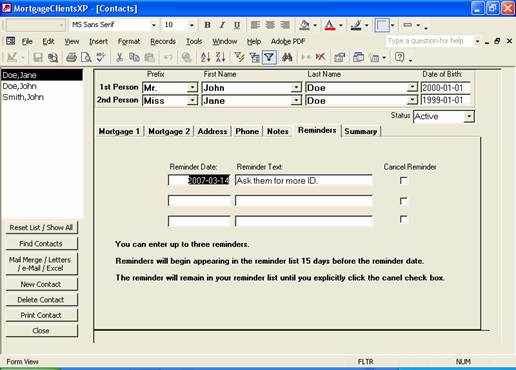This screenshot has height=370, width=516.
Task: Toggle Italic formatting
Action: click(x=222, y=25)
